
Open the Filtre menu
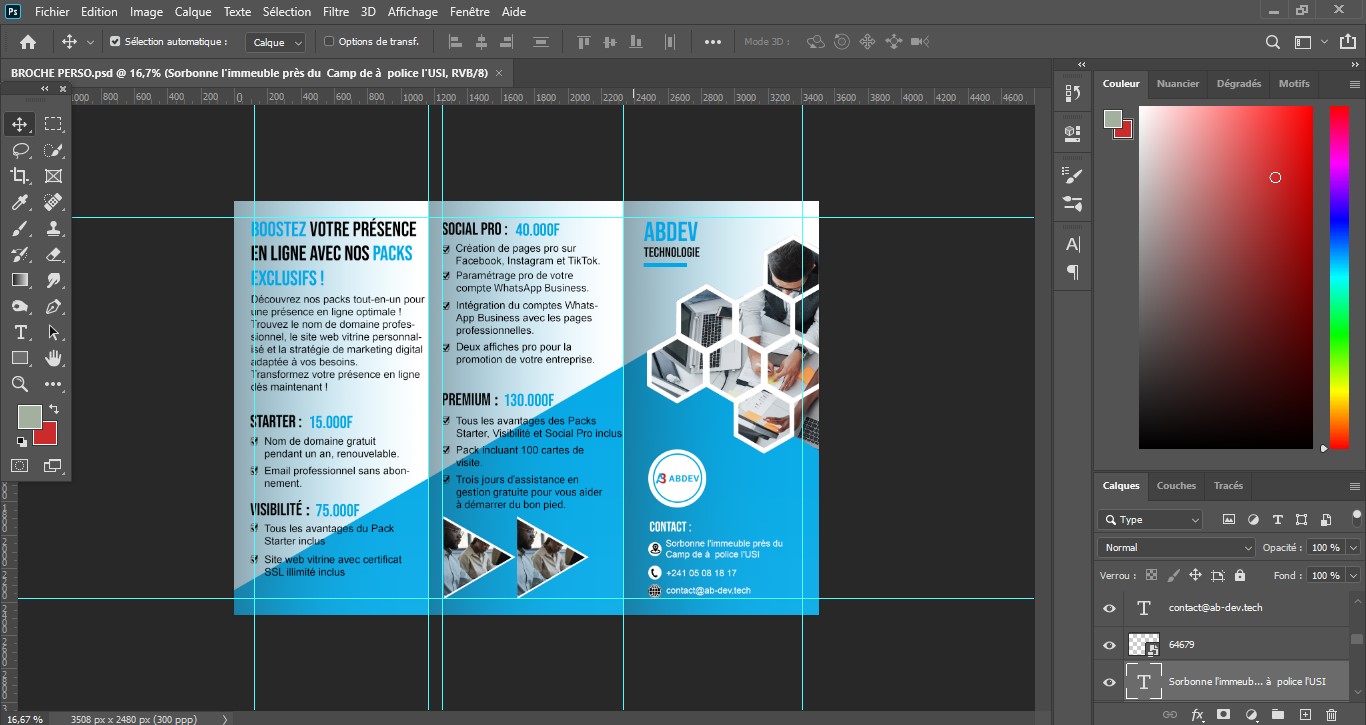336,12
